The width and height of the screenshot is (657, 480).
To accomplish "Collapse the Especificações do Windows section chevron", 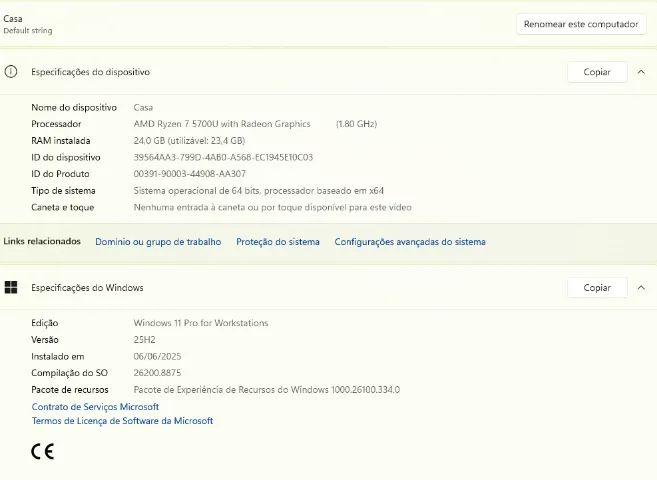I will pos(641,288).
